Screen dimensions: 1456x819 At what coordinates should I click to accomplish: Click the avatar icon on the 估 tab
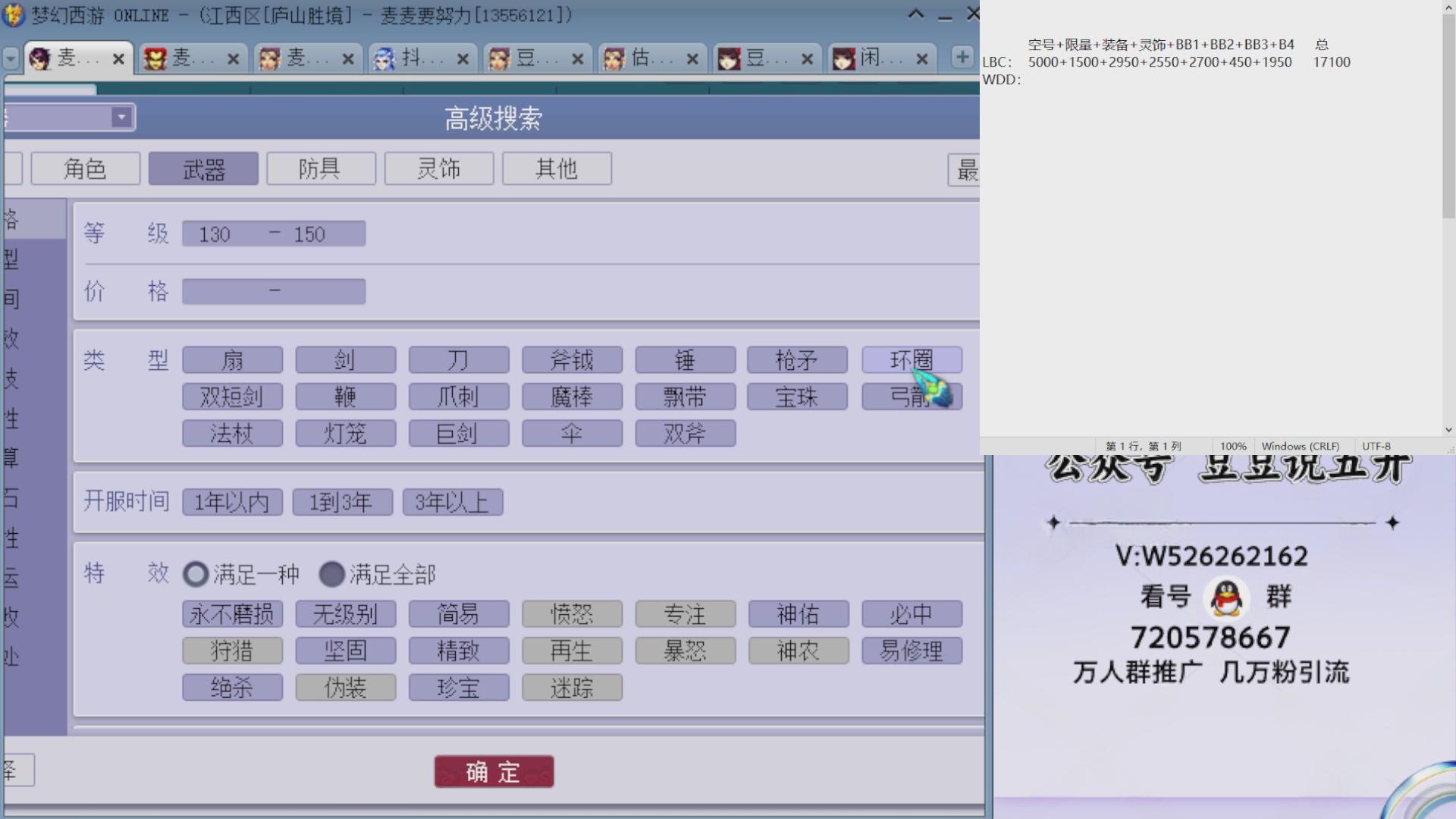[613, 58]
